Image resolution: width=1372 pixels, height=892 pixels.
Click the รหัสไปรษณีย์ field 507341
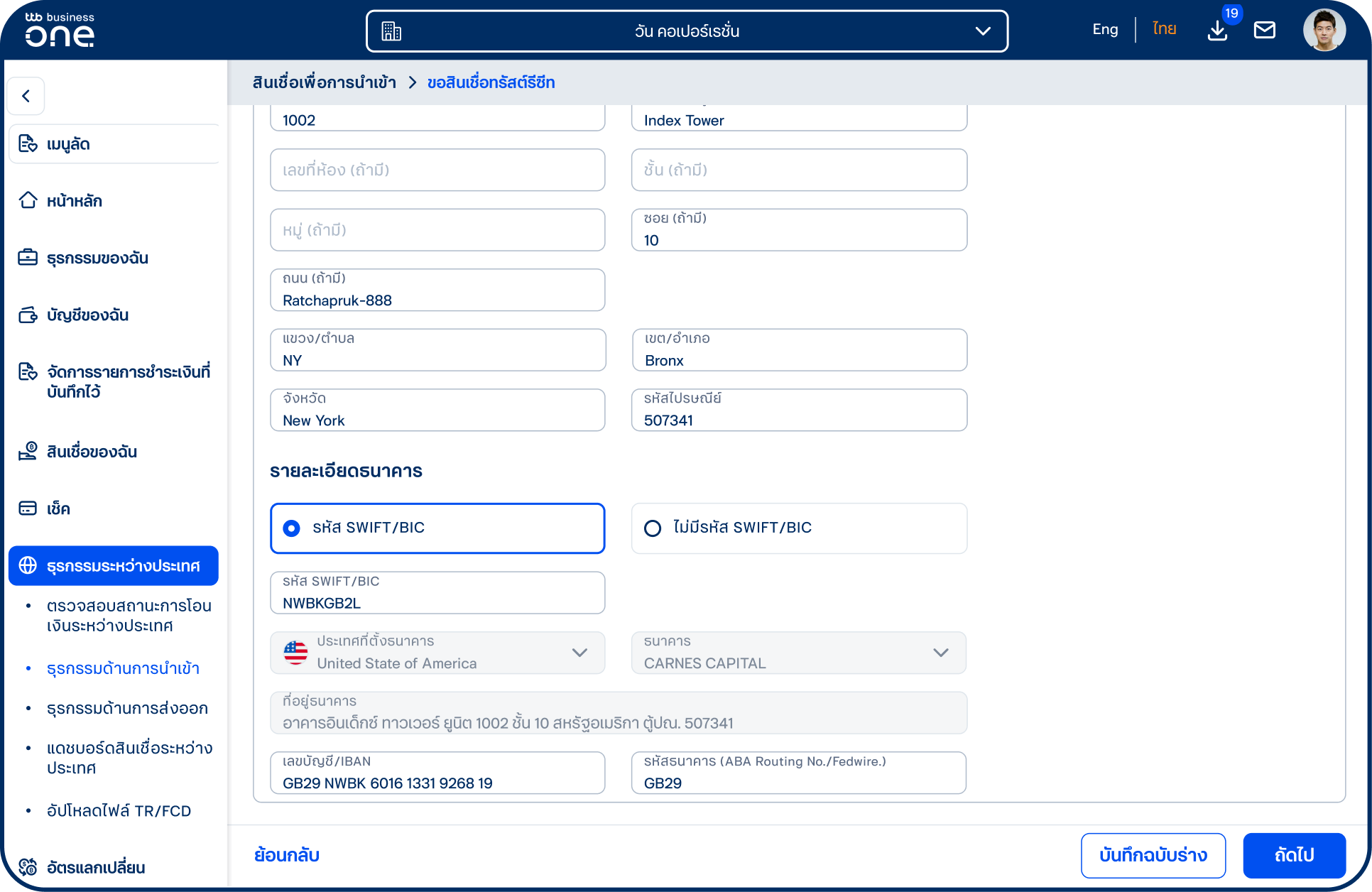pos(799,410)
